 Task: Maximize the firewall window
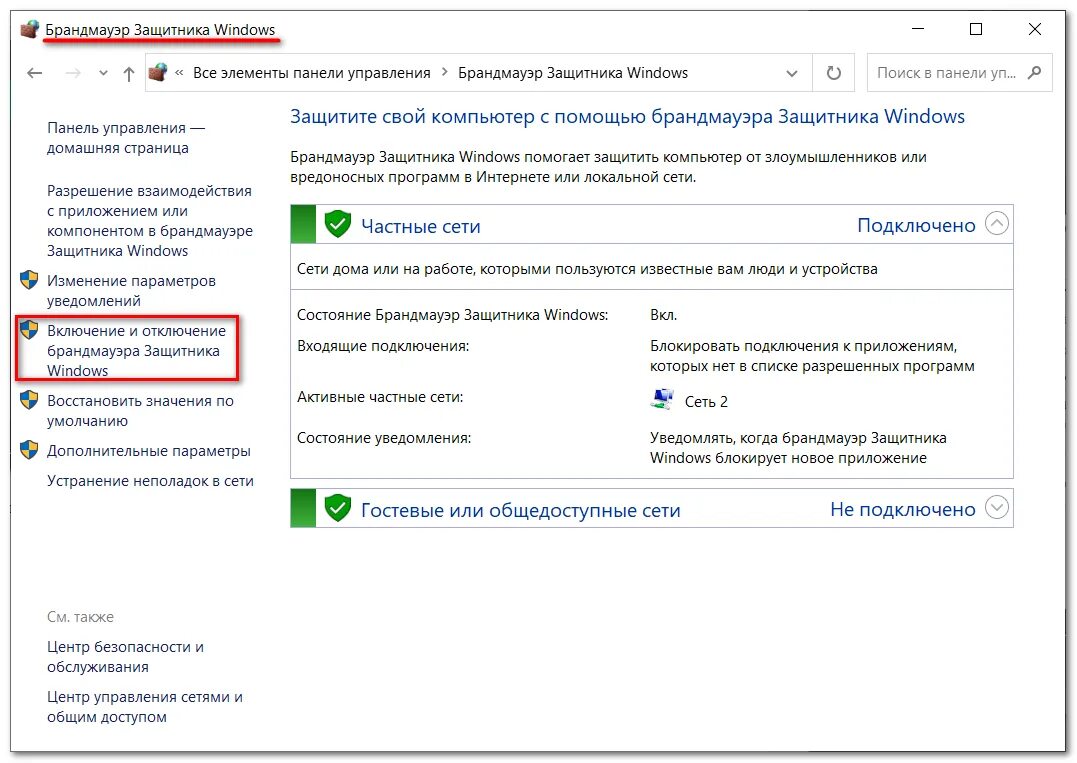pyautogui.click(x=975, y=29)
